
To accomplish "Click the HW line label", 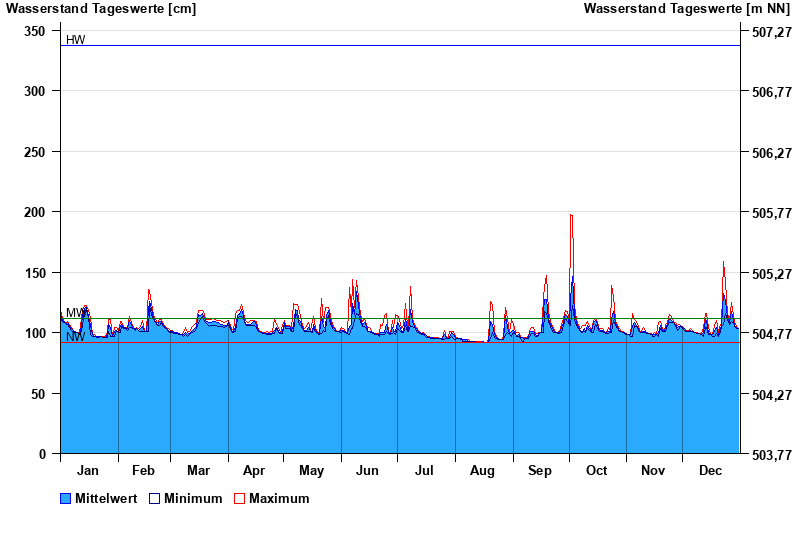I will 75,40.
